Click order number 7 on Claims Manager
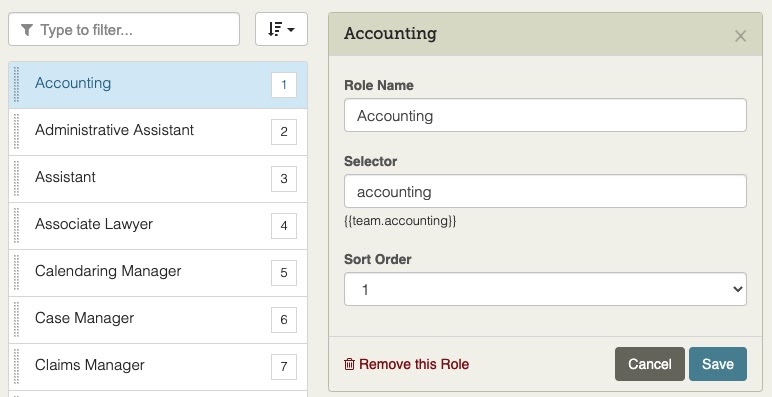 (284, 366)
